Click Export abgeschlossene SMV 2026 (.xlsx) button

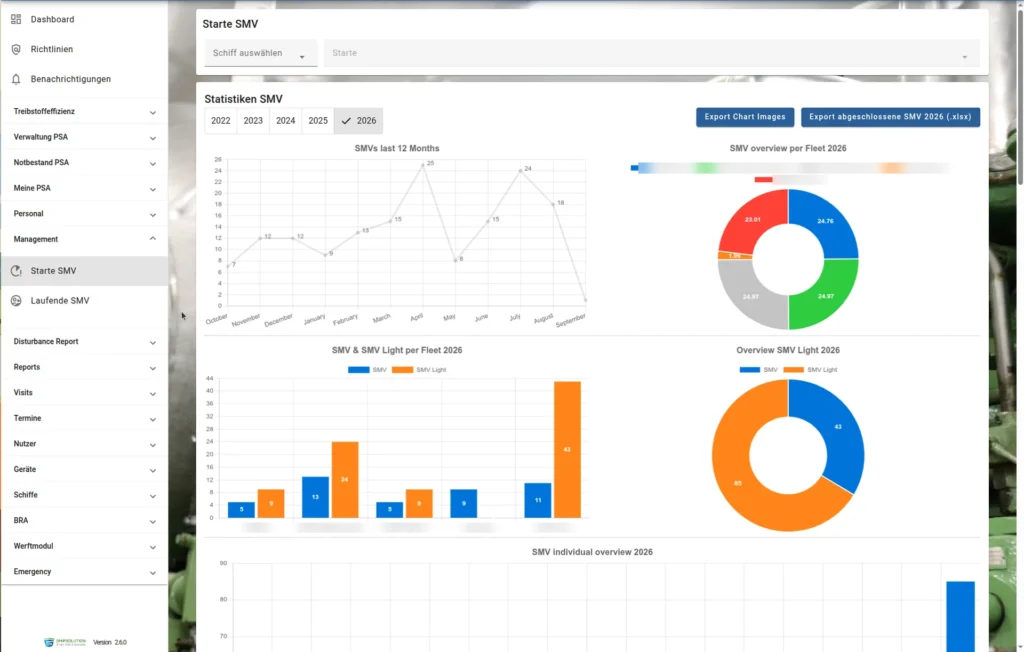click(890, 117)
